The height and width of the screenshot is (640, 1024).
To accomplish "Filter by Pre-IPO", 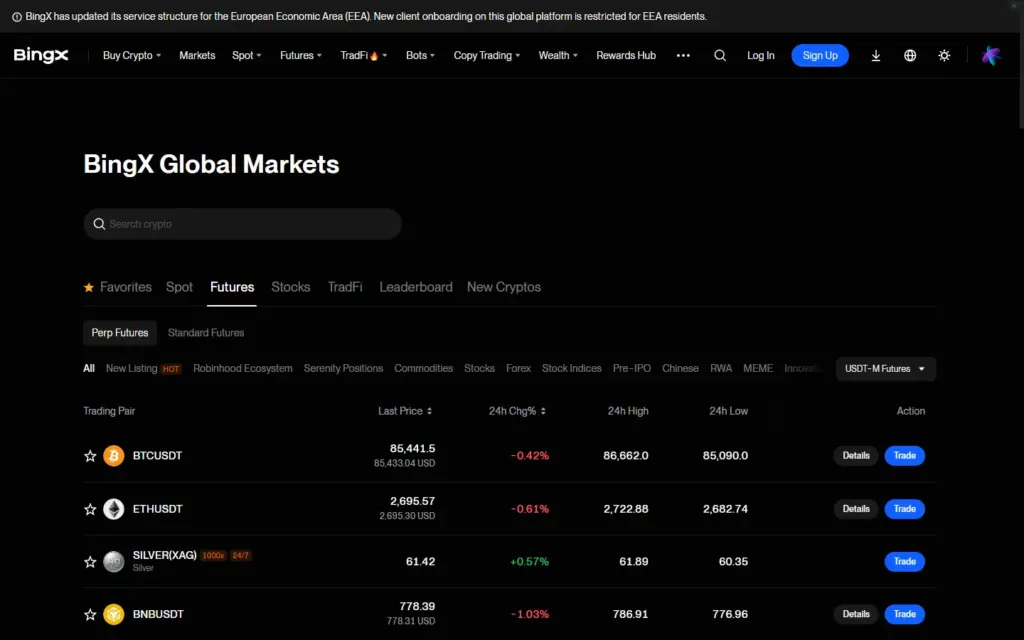I will point(632,369).
